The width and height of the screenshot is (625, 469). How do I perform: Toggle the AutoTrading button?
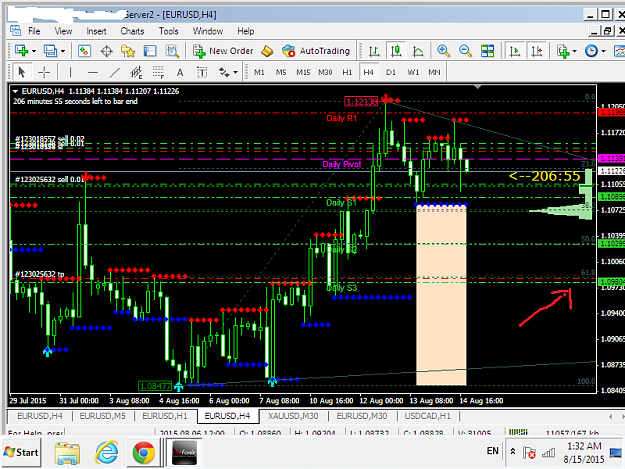coord(316,51)
